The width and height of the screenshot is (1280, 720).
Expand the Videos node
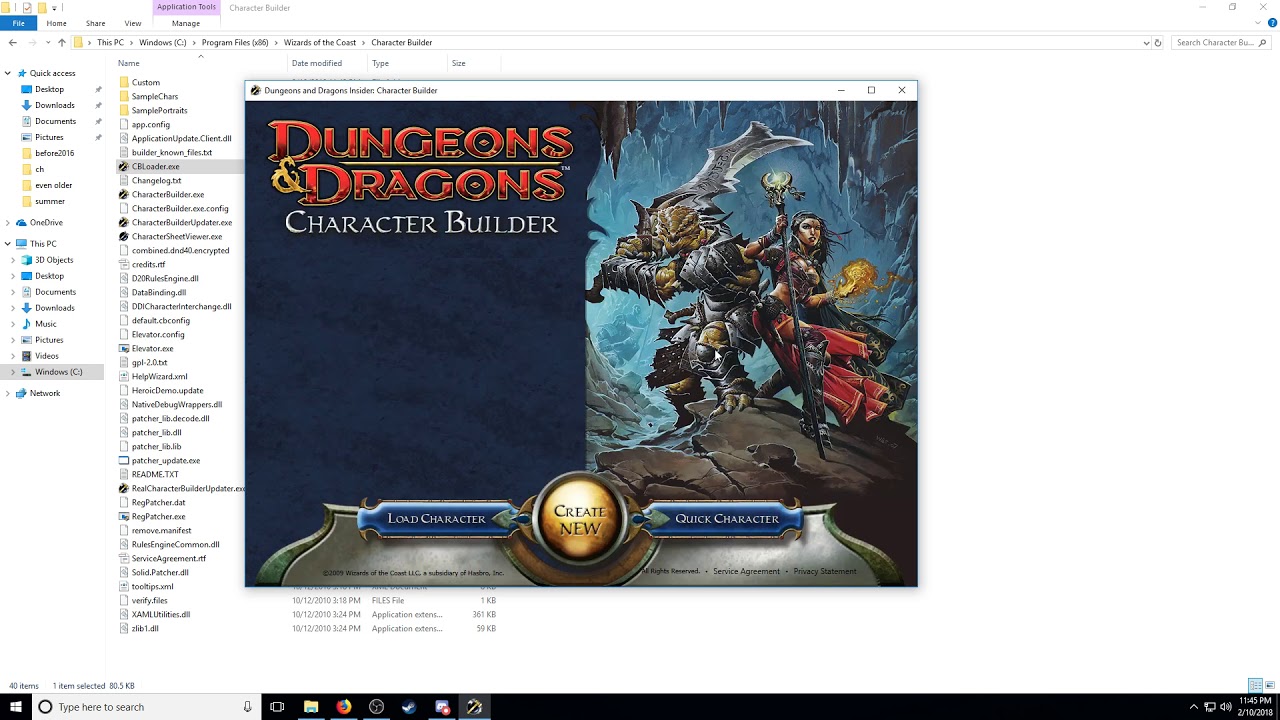[14, 356]
